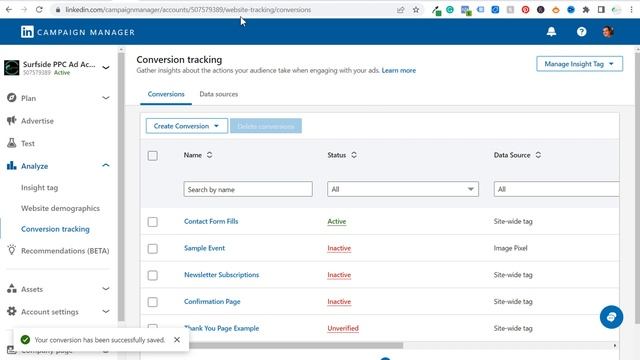Open the help question mark icon
Image resolution: width=640 pixels, height=360 pixels.
(581, 32)
